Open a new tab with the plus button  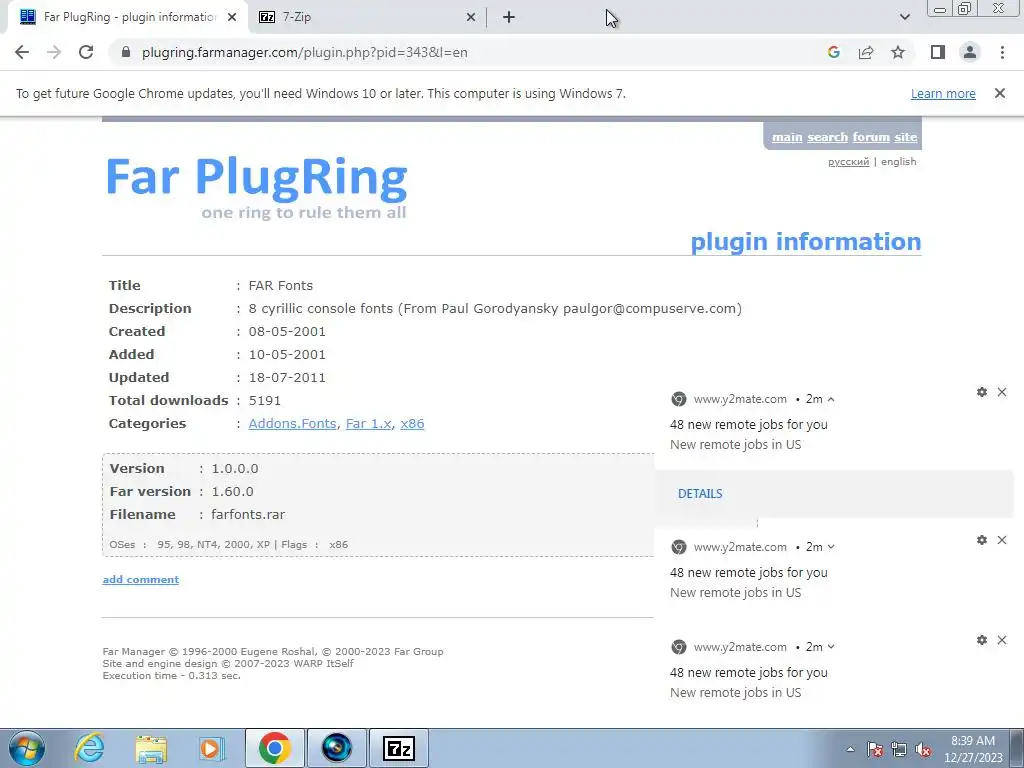tap(509, 17)
